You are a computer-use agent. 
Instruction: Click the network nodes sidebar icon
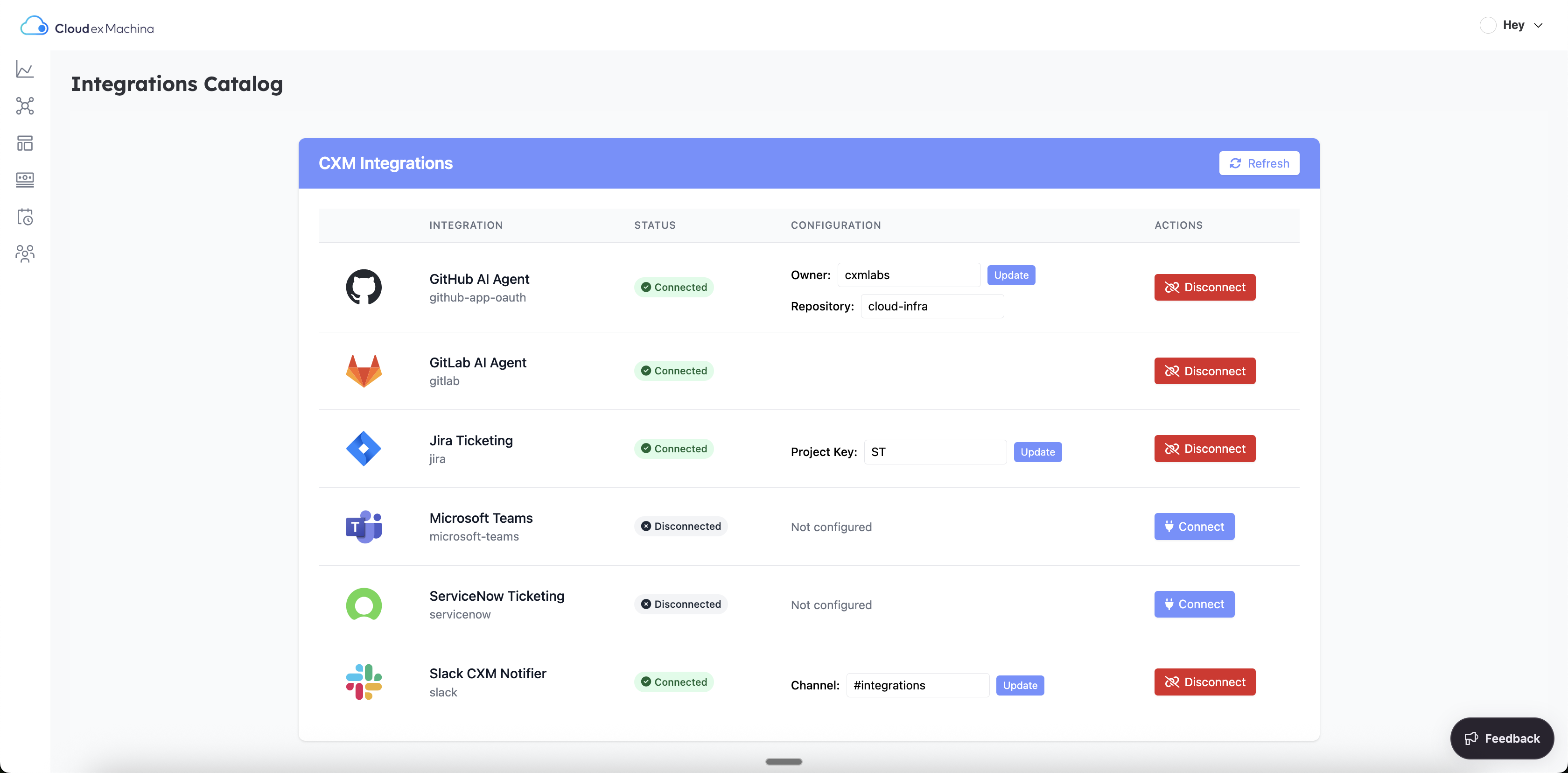[25, 106]
